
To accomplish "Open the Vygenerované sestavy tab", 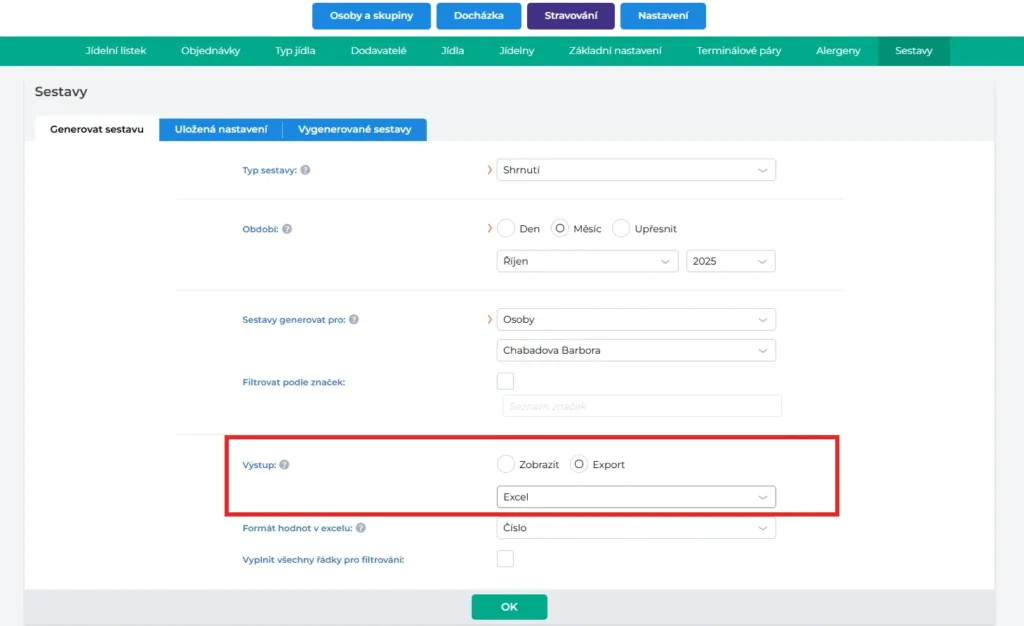I will [x=354, y=130].
